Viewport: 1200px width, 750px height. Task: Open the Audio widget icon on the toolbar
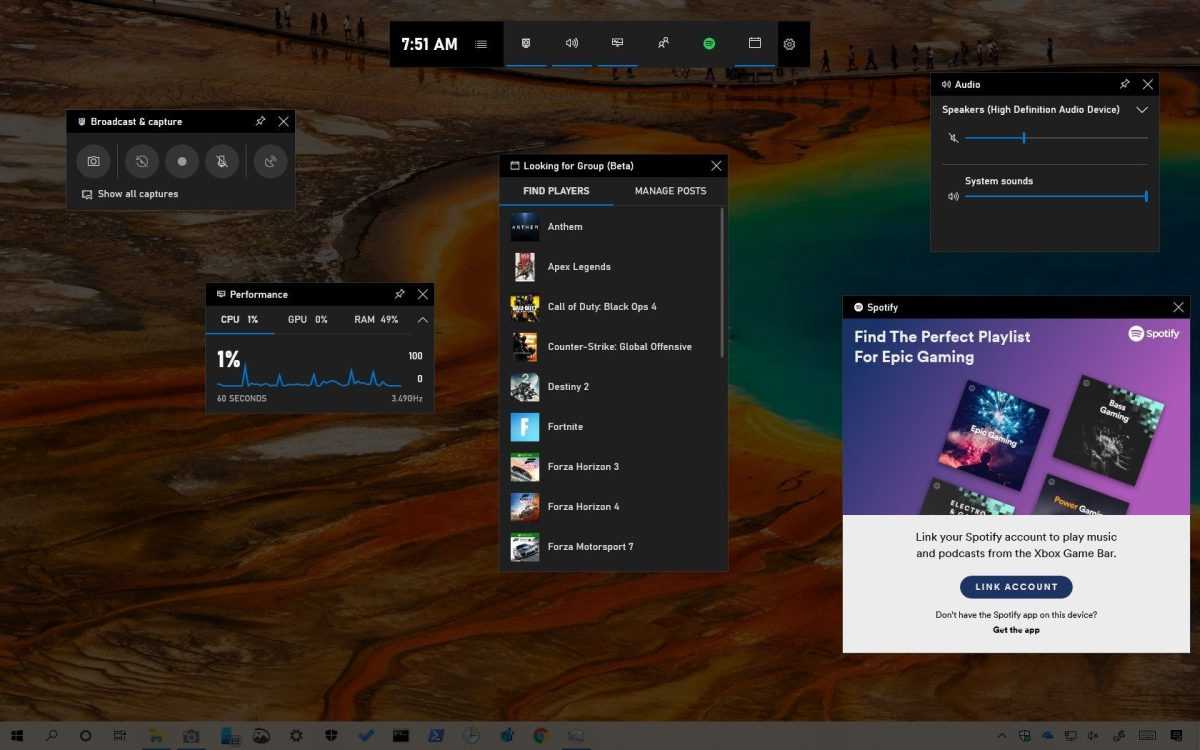tap(571, 43)
